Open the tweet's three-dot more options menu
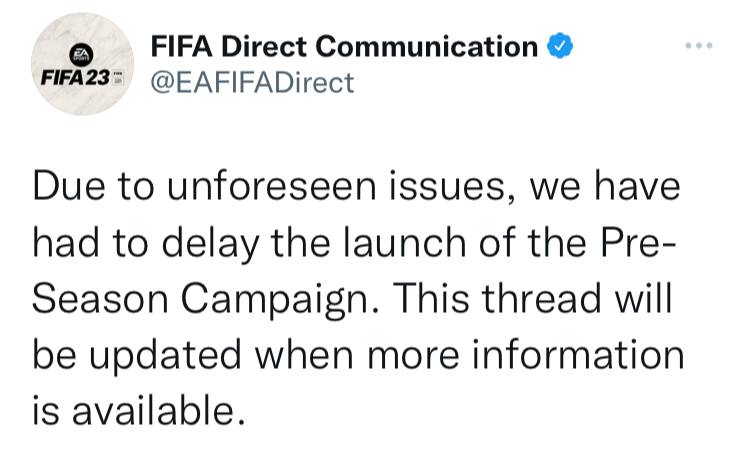Screen dimensions: 748x459 coord(698,47)
